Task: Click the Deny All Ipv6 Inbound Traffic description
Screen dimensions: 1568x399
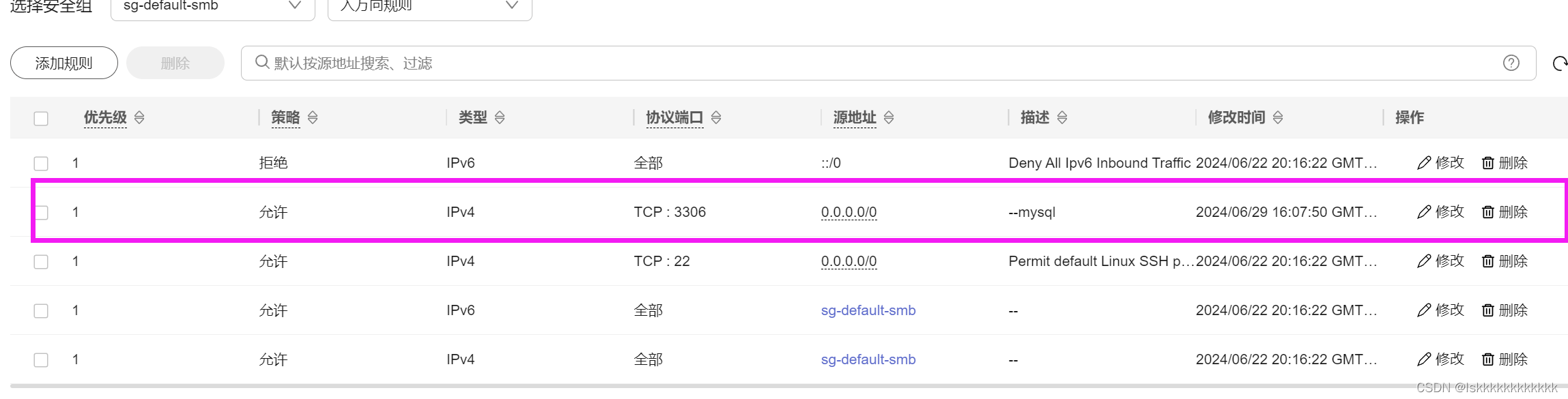Action: tap(1100, 163)
